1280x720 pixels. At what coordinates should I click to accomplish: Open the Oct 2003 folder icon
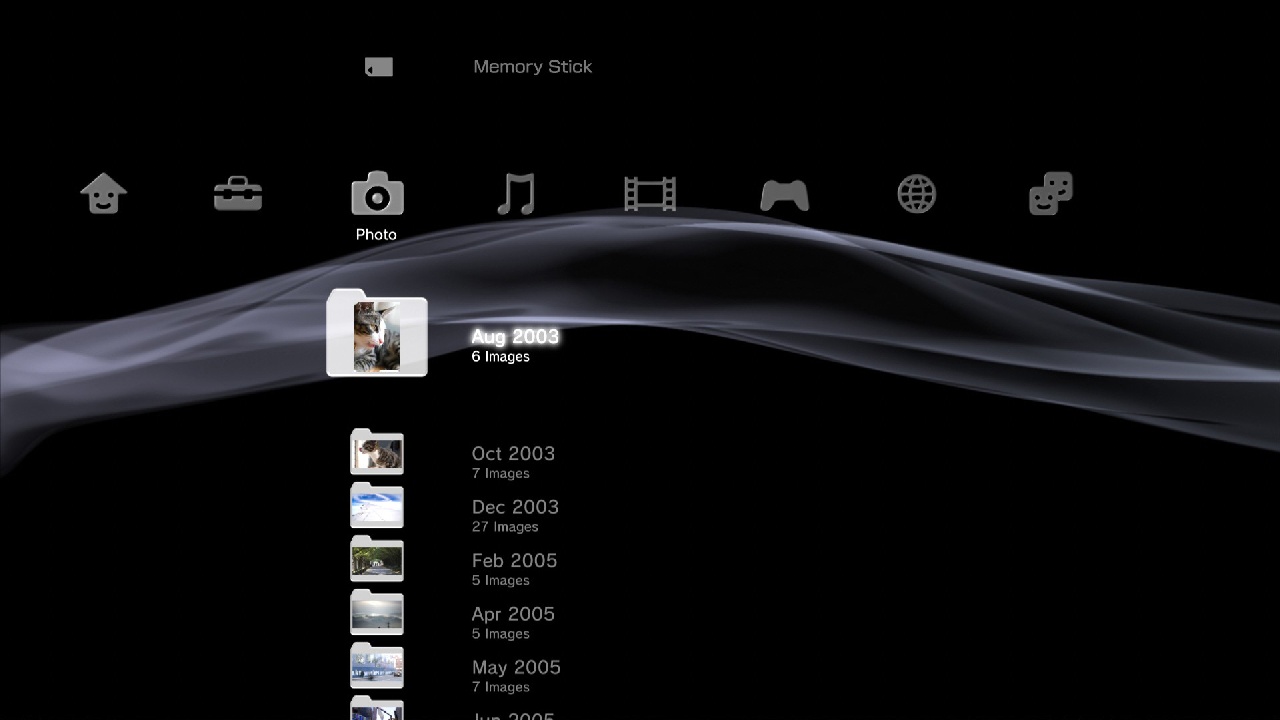coord(377,452)
